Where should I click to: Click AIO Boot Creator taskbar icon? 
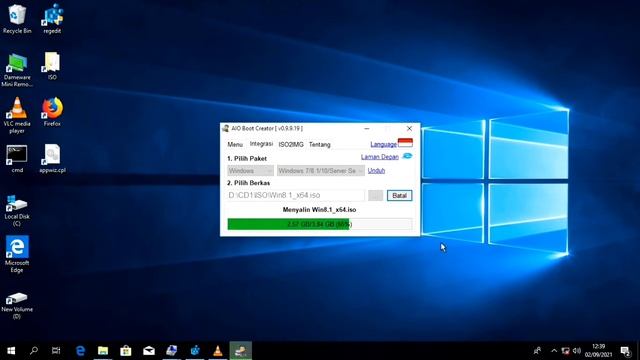[x=241, y=351]
